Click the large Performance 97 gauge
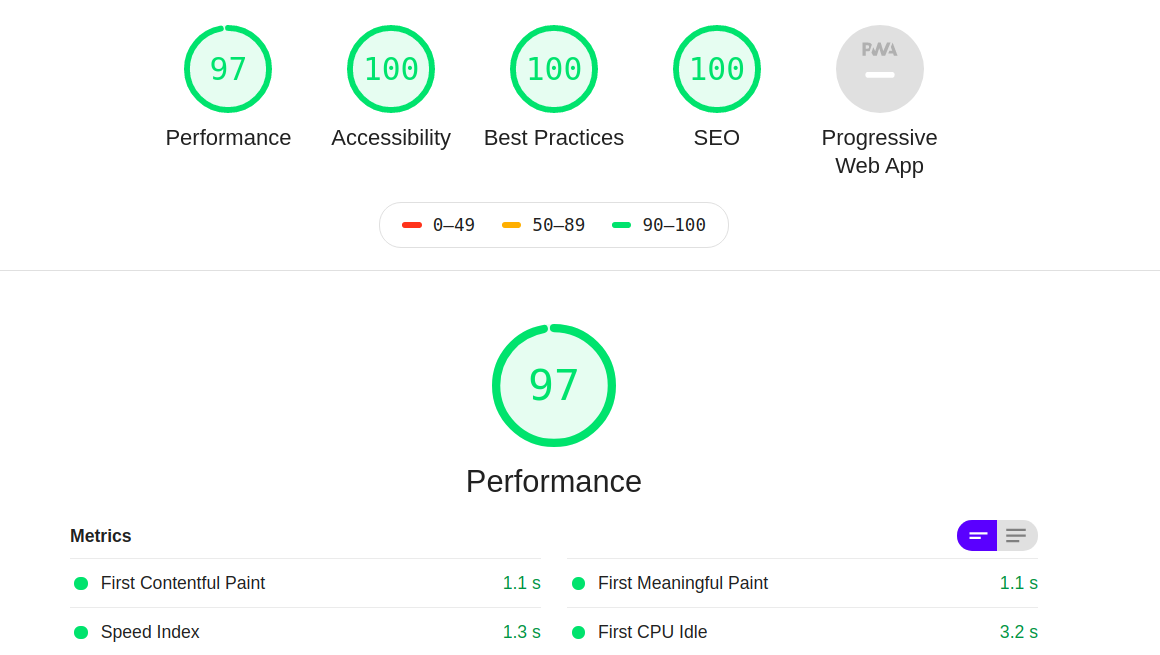1160x655 pixels. click(x=554, y=385)
